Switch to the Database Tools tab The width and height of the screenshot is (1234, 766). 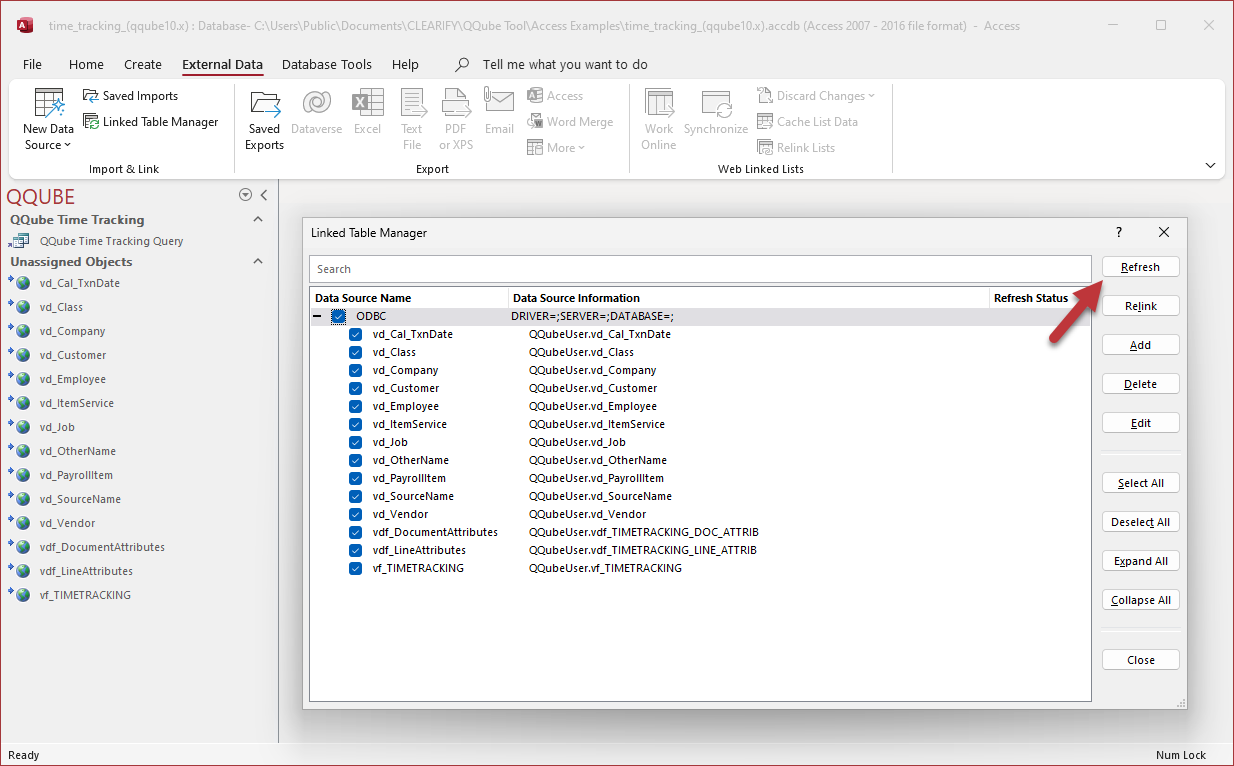(327, 64)
